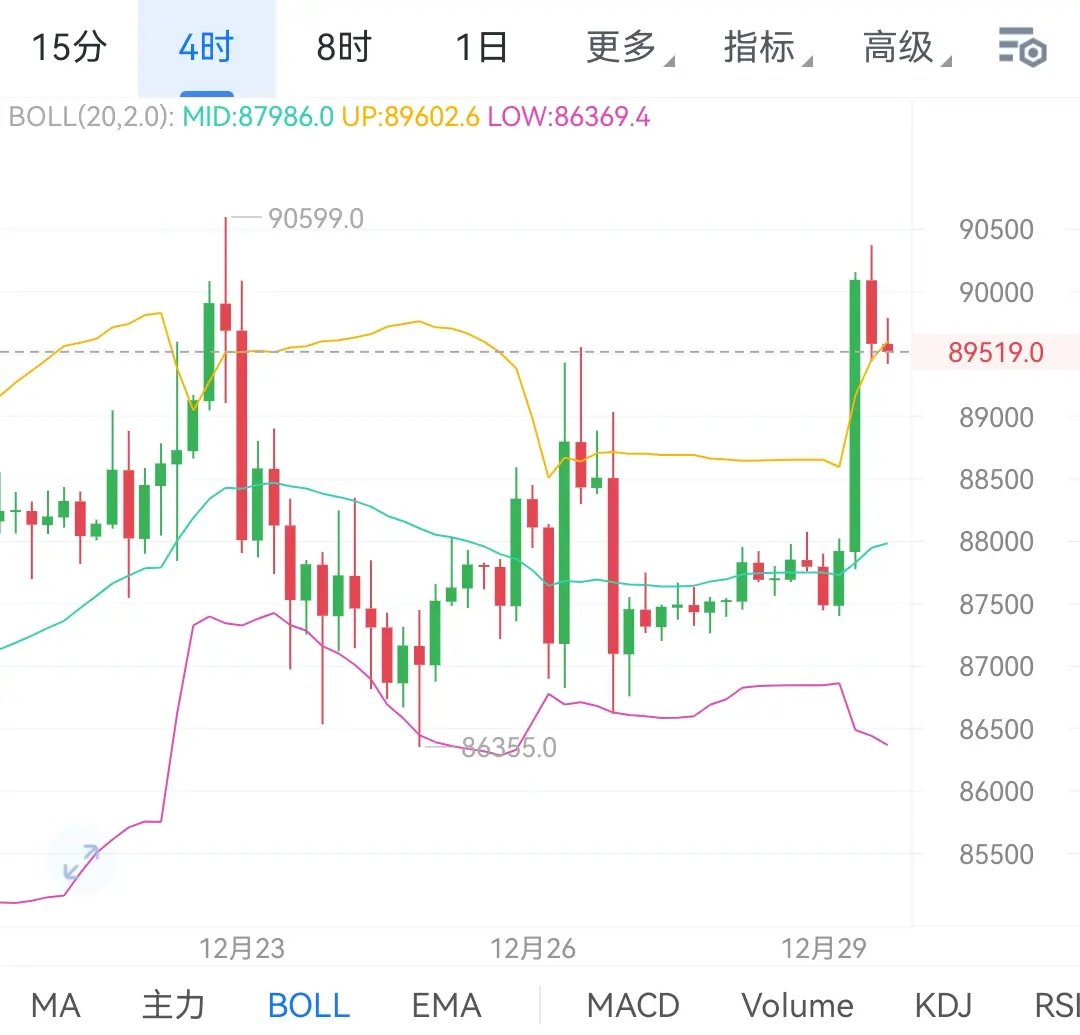Click the 90000 price axis label
This screenshot has width=1080, height=1035.
click(996, 292)
